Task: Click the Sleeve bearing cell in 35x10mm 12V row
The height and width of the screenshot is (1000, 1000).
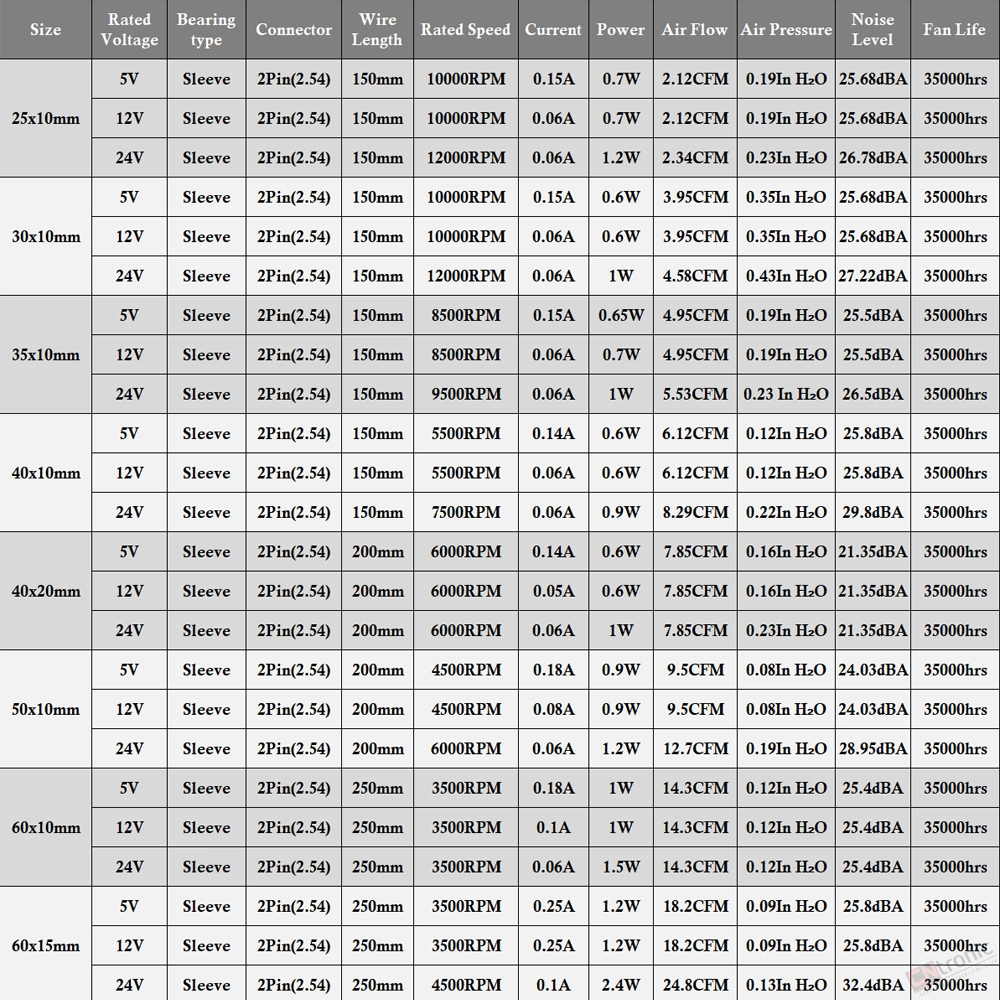Action: (206, 355)
